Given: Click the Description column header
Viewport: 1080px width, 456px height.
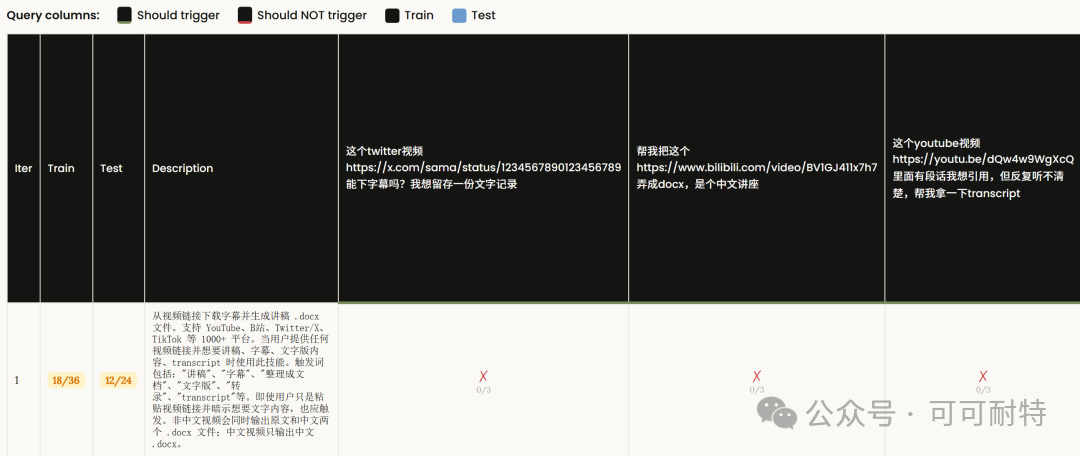Looking at the screenshot, I should coord(241,168).
